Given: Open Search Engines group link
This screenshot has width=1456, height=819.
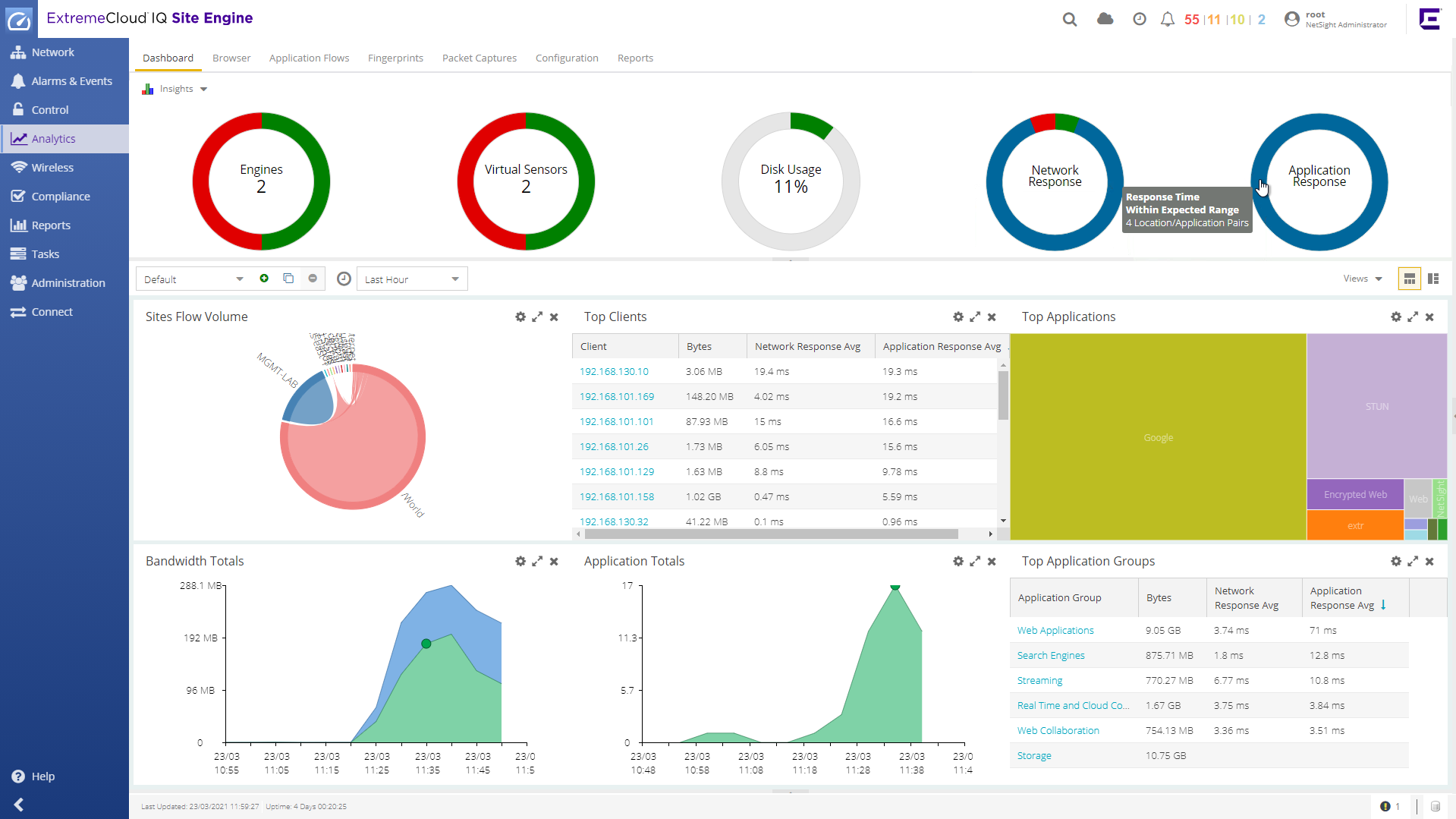Looking at the screenshot, I should 1051,655.
